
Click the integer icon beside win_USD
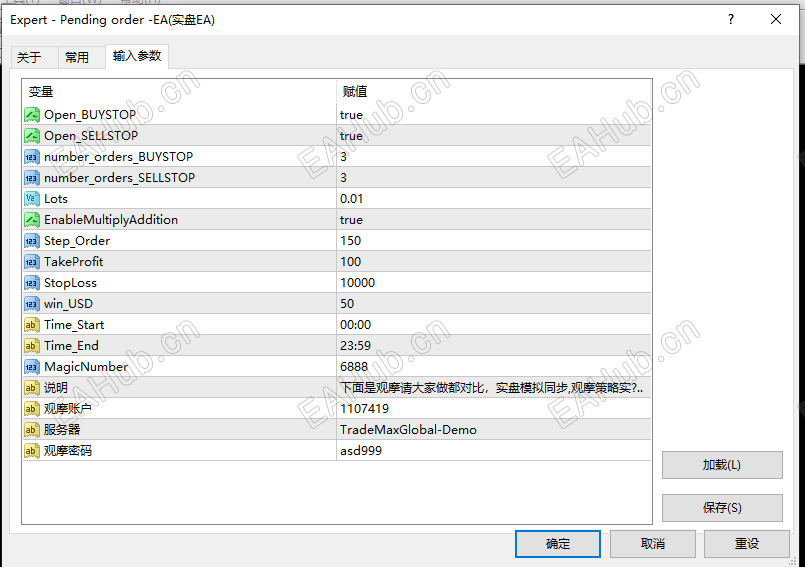32,304
